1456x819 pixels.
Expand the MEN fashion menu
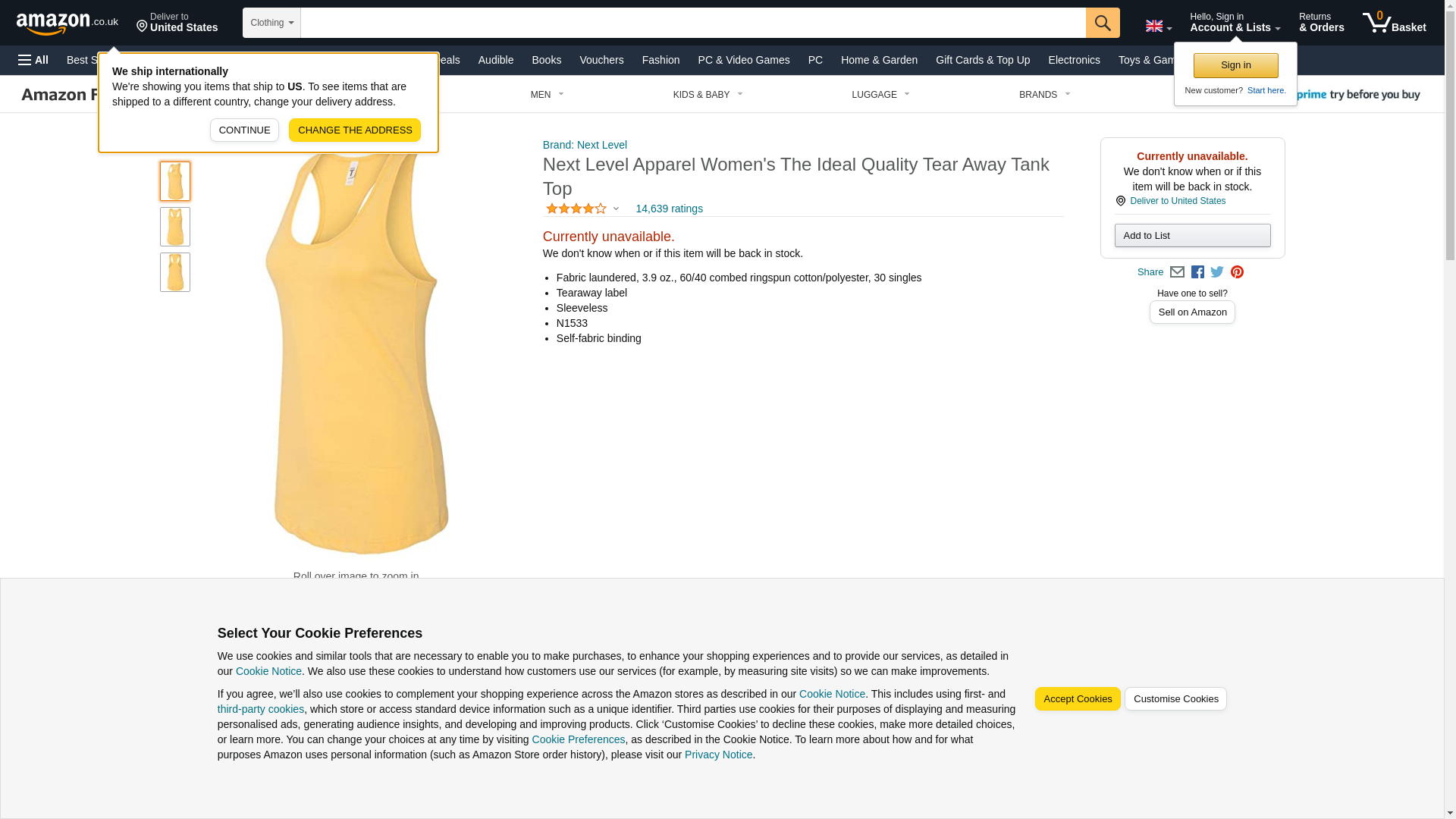(x=548, y=95)
